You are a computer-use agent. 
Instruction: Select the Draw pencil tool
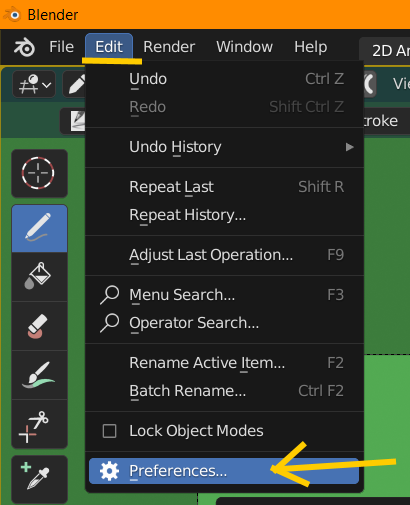[x=39, y=229]
